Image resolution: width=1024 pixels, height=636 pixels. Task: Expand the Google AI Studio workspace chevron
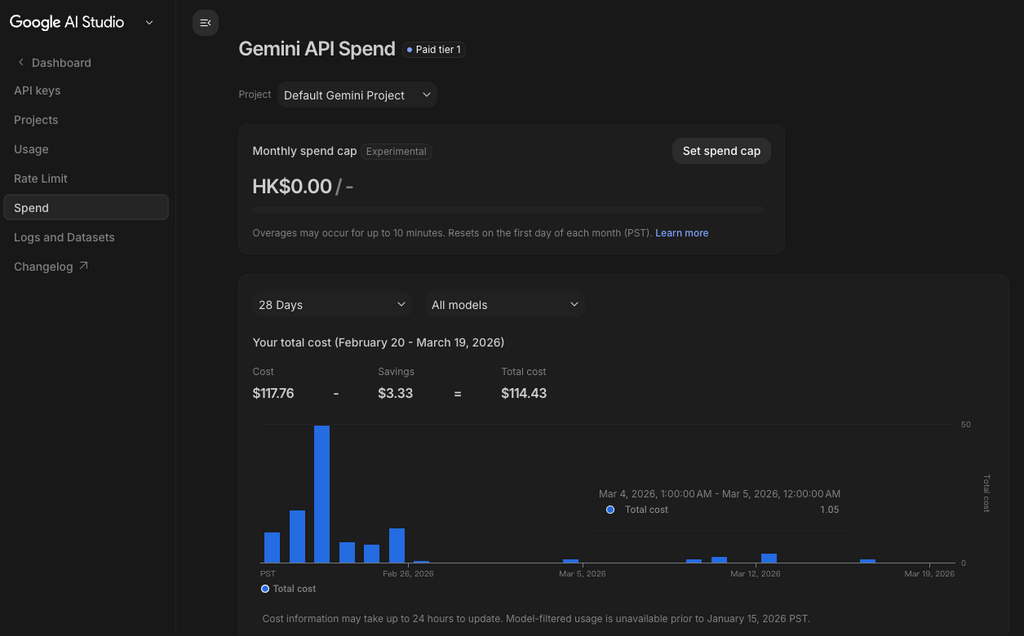149,21
